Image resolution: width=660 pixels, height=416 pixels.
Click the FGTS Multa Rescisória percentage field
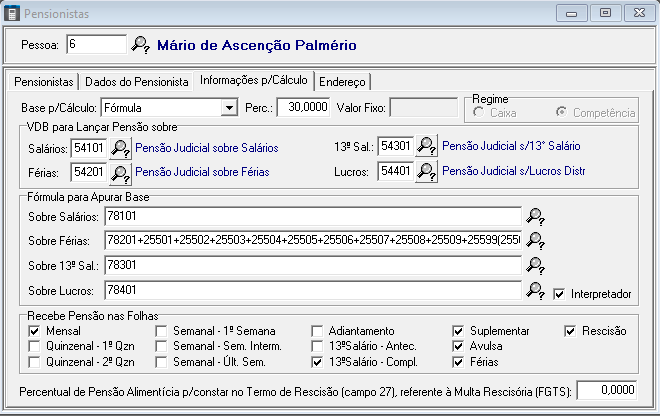(607, 390)
